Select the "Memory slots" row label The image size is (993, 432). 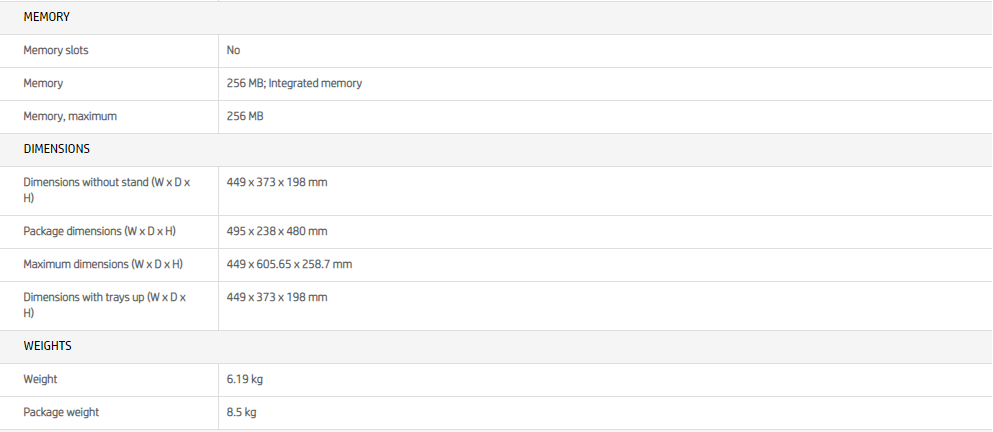pyautogui.click(x=56, y=50)
